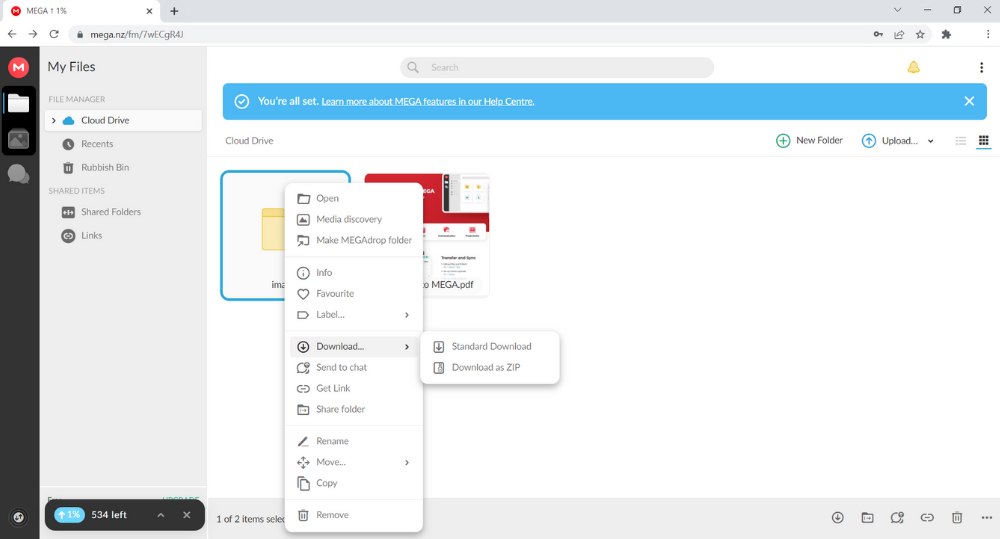Open more options in bottom toolbar
The image size is (1000, 539).
click(987, 518)
